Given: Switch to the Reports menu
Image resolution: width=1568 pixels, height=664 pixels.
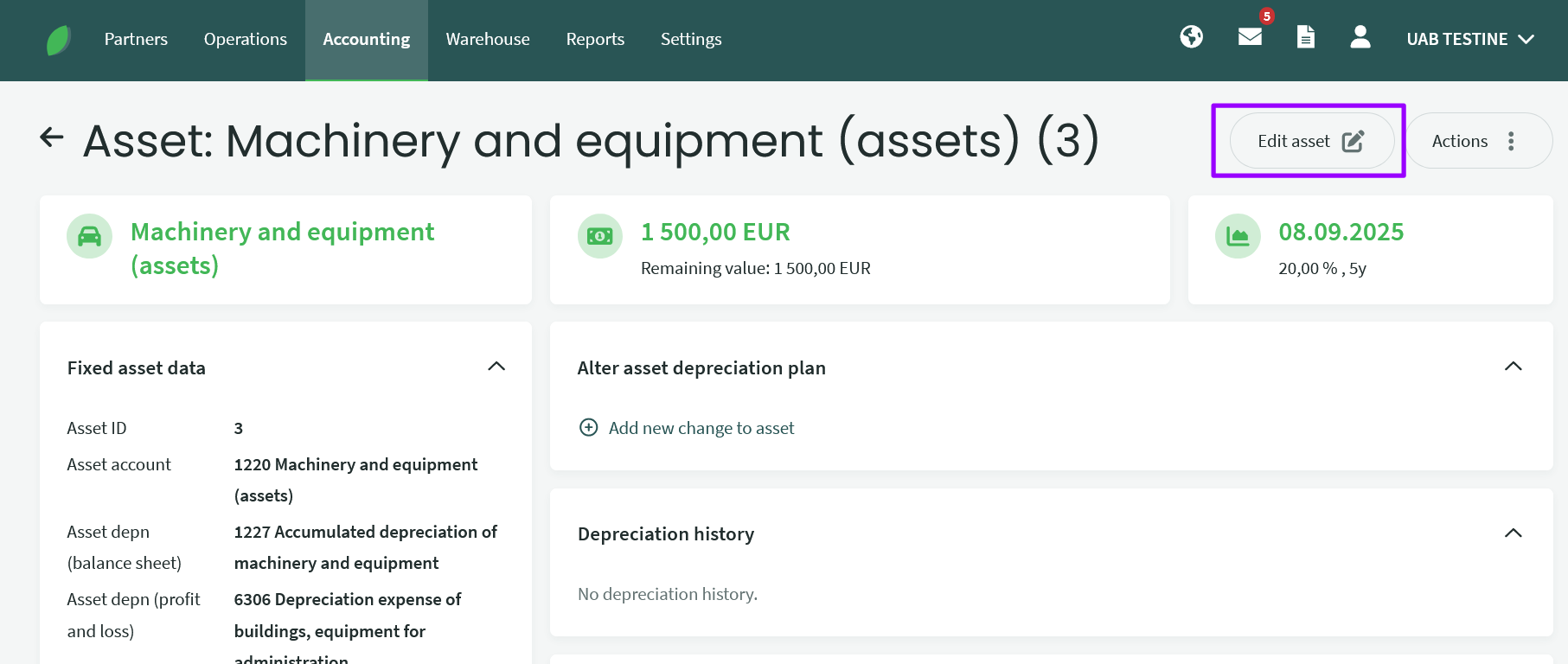Looking at the screenshot, I should click(595, 40).
